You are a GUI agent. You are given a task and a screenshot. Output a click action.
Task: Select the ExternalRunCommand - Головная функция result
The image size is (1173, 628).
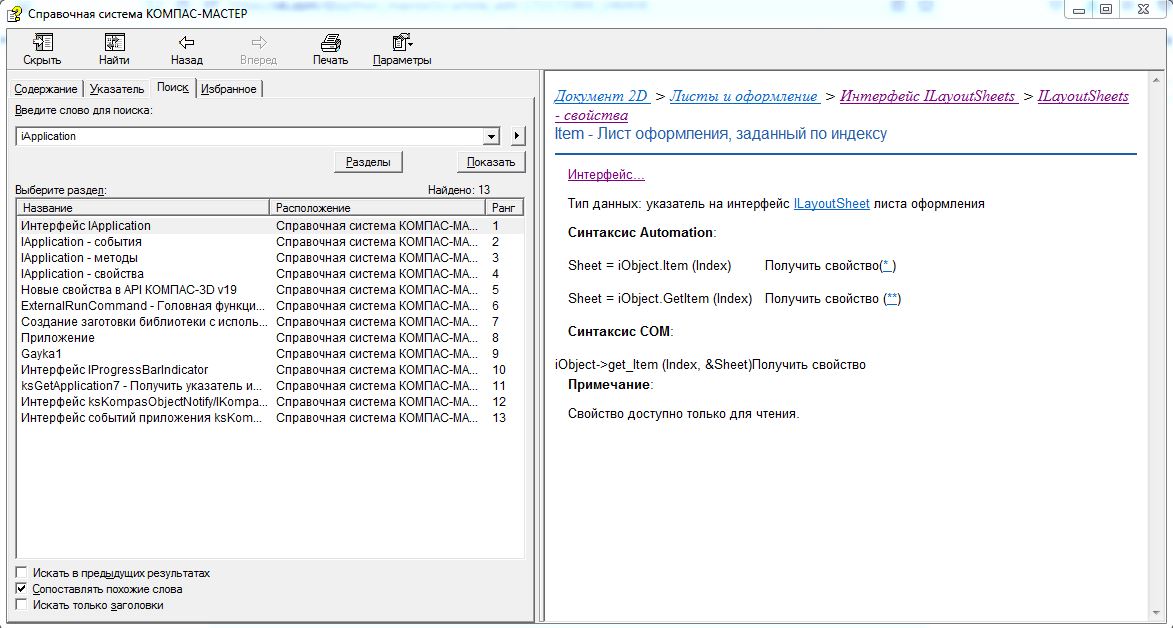(269, 305)
